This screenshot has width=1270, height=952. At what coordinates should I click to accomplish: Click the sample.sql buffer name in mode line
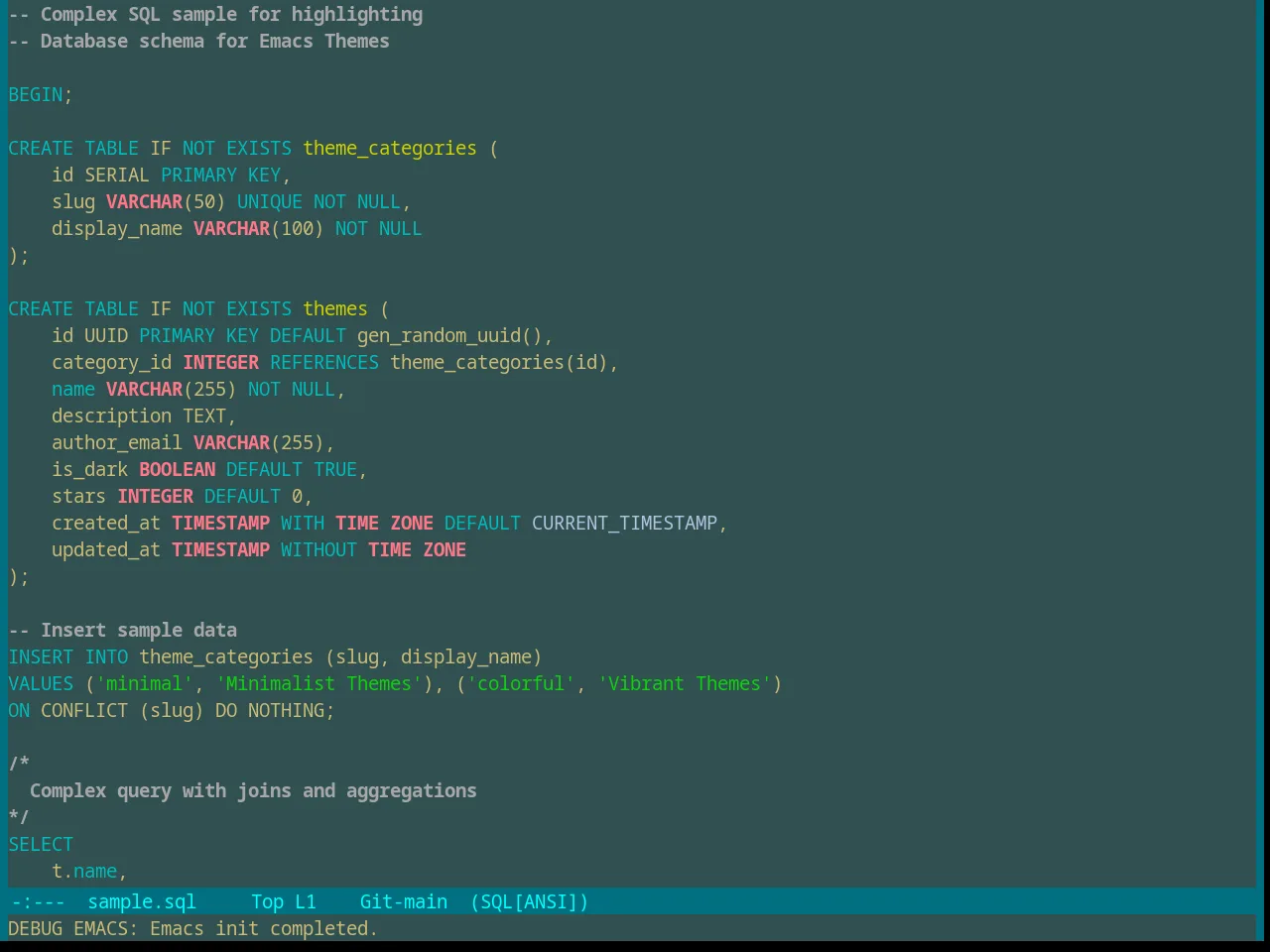tap(142, 901)
